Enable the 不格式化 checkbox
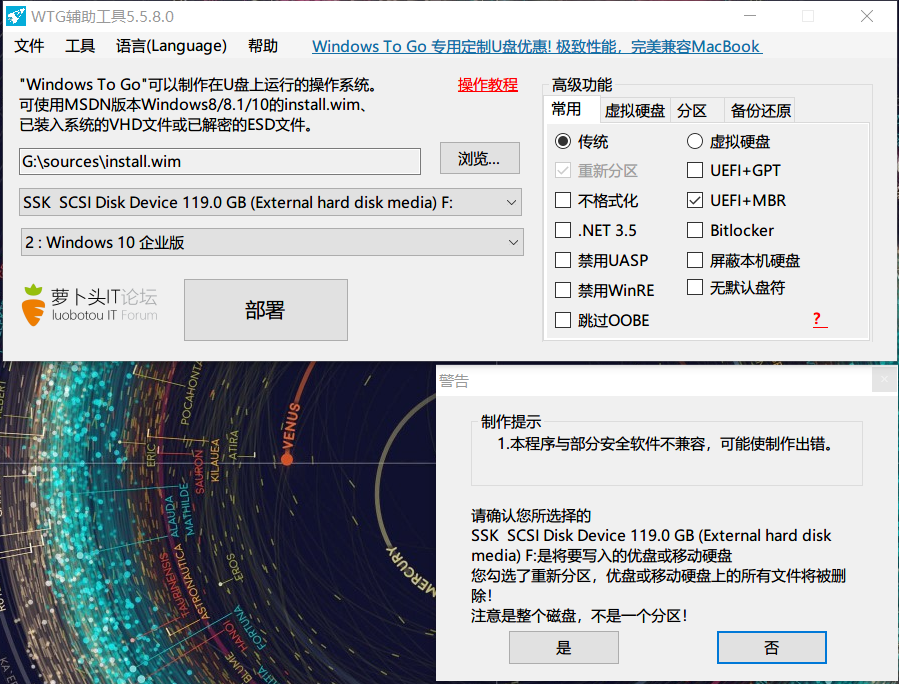Viewport: 899px width, 684px height. coord(563,200)
